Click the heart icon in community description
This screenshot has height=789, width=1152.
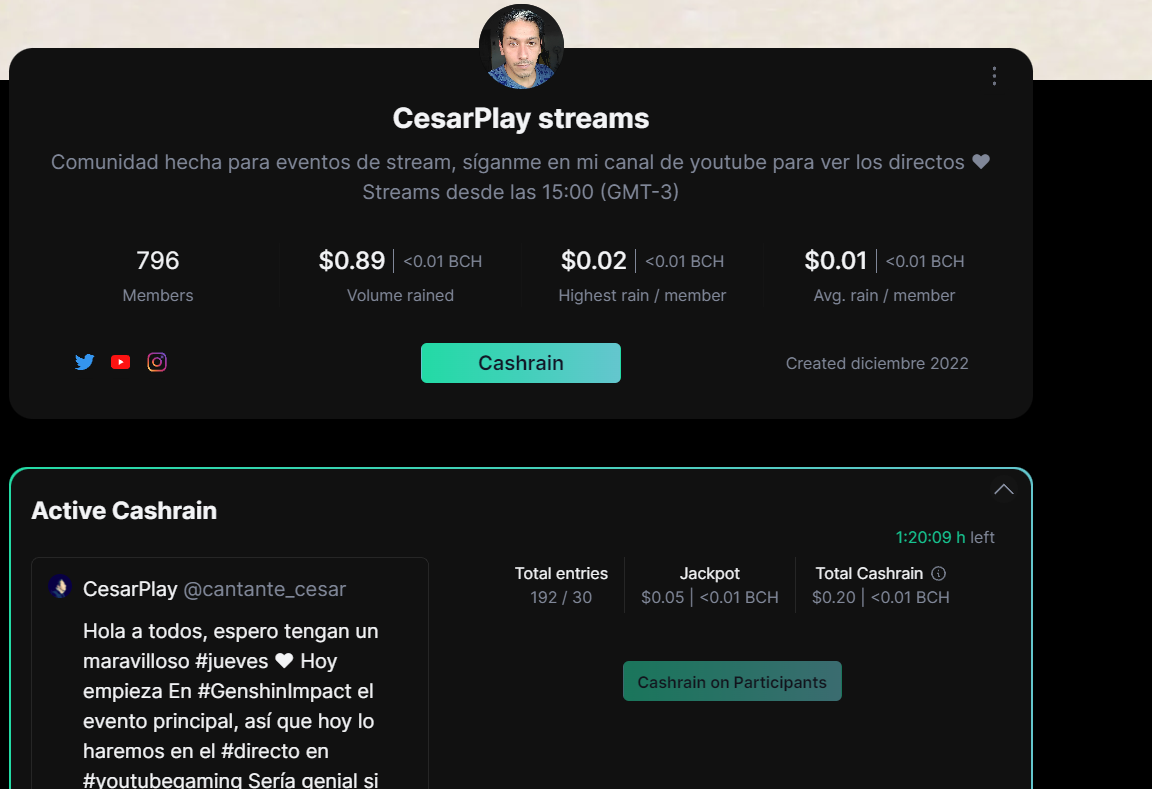pos(981,162)
